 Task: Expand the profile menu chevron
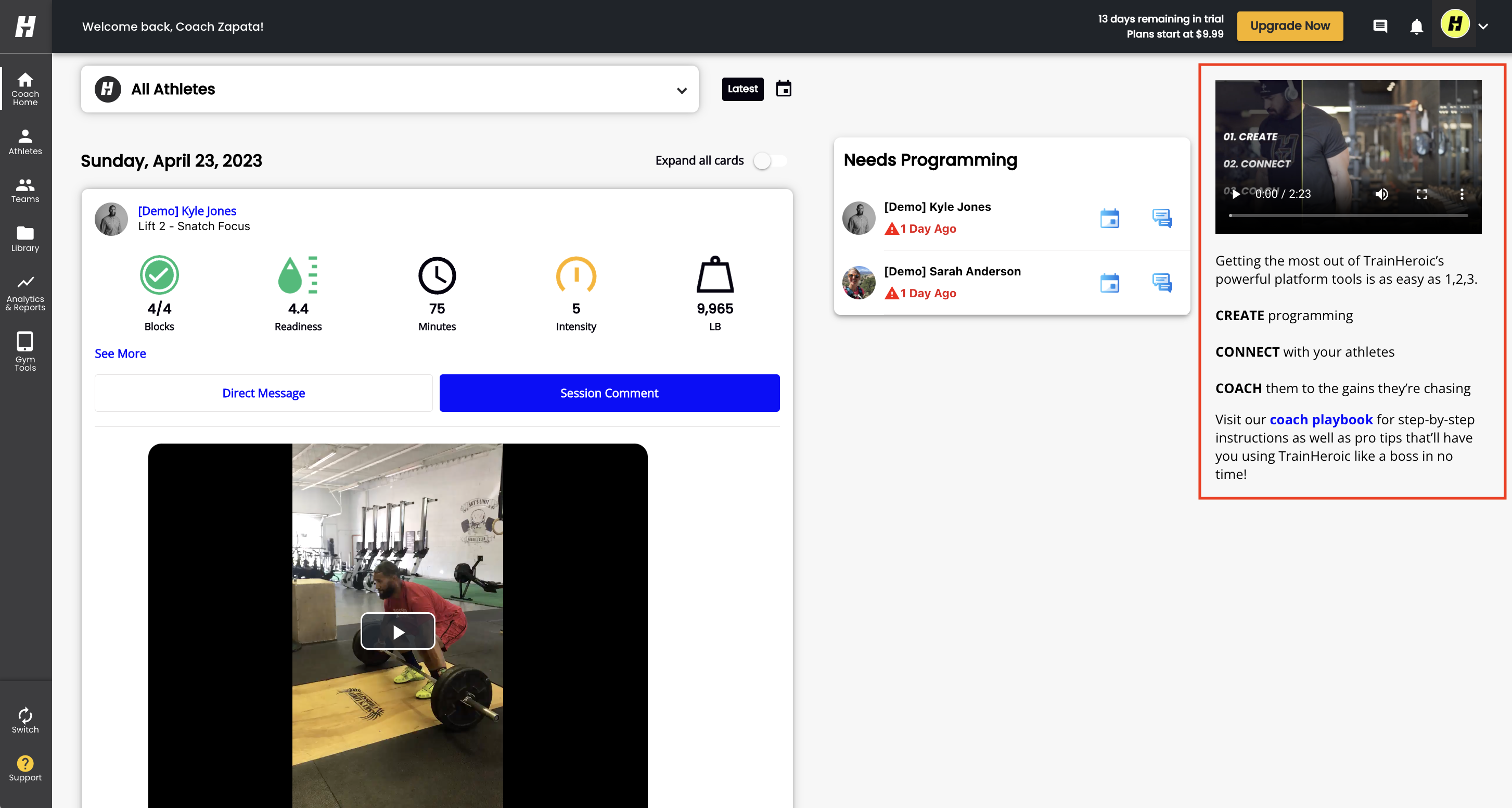click(x=1483, y=27)
